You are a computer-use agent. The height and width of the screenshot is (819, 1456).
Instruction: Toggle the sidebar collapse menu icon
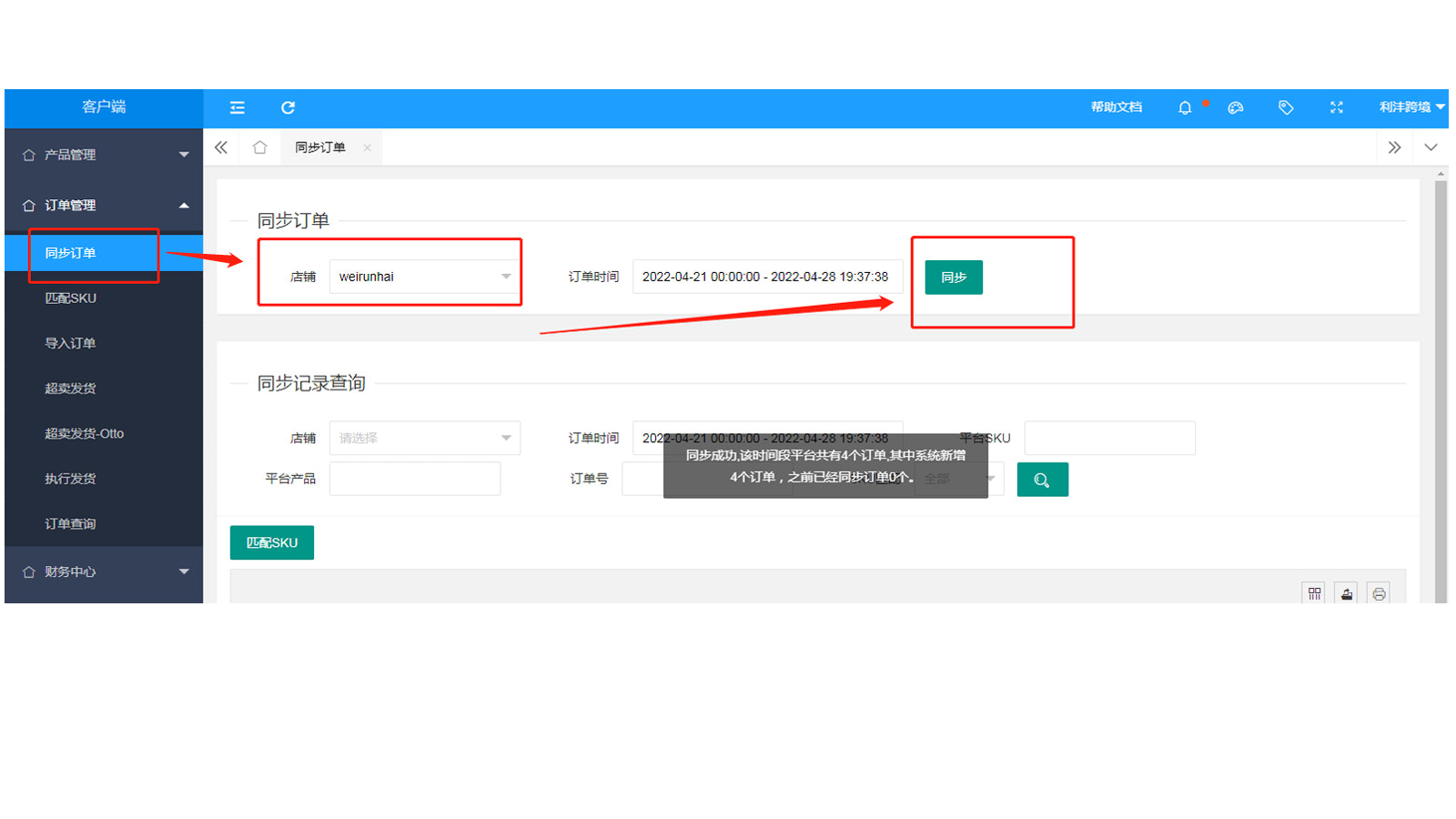click(x=238, y=107)
